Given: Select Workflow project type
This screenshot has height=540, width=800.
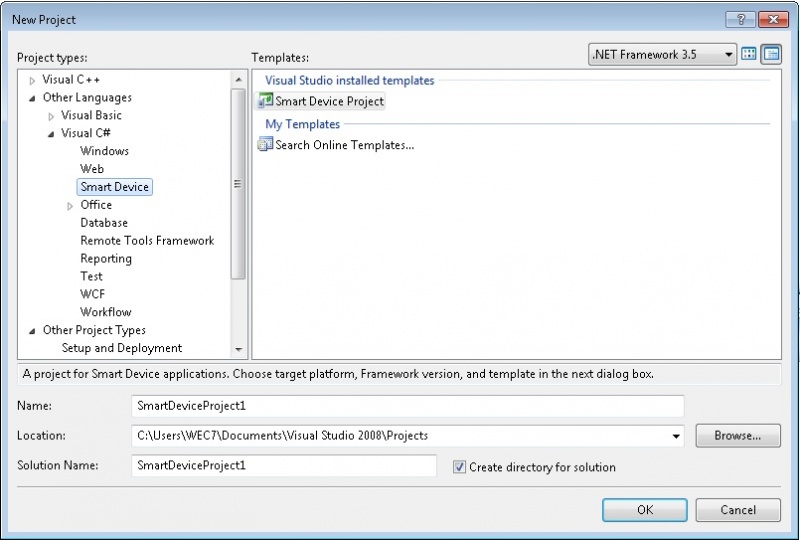Looking at the screenshot, I should pos(106,312).
